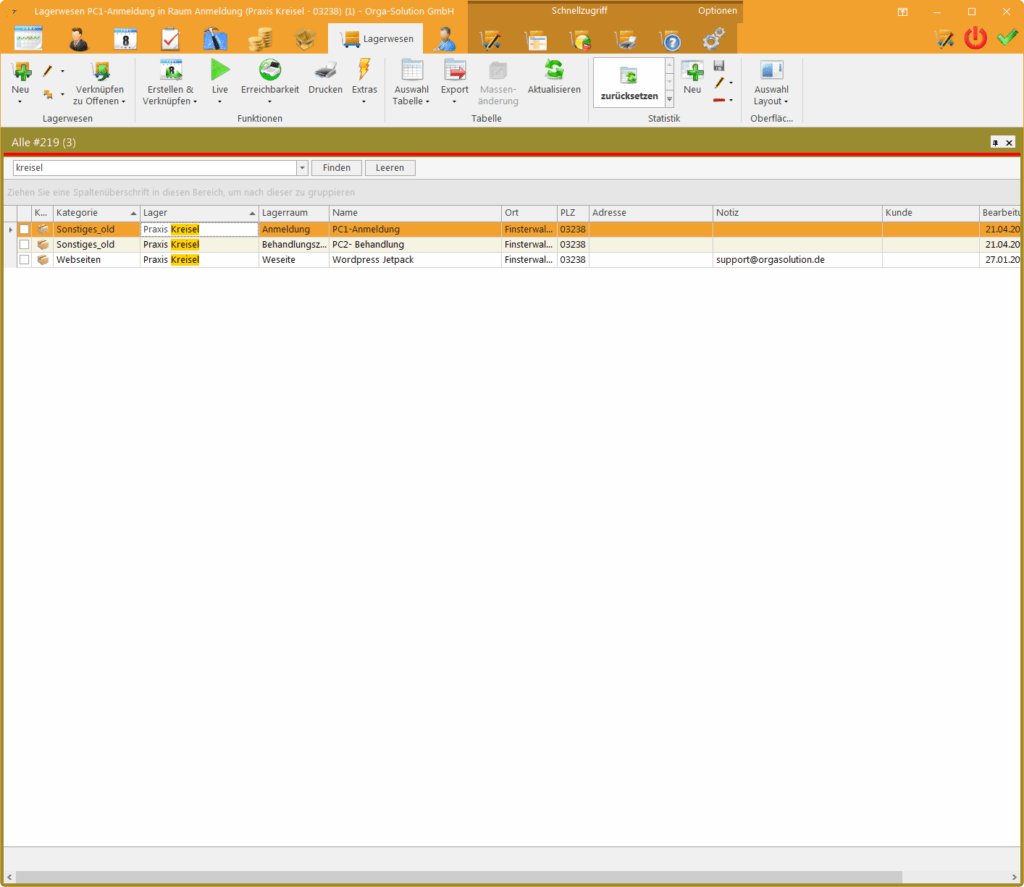
Task: Close the Alle #219 panel
Action: (1009, 142)
